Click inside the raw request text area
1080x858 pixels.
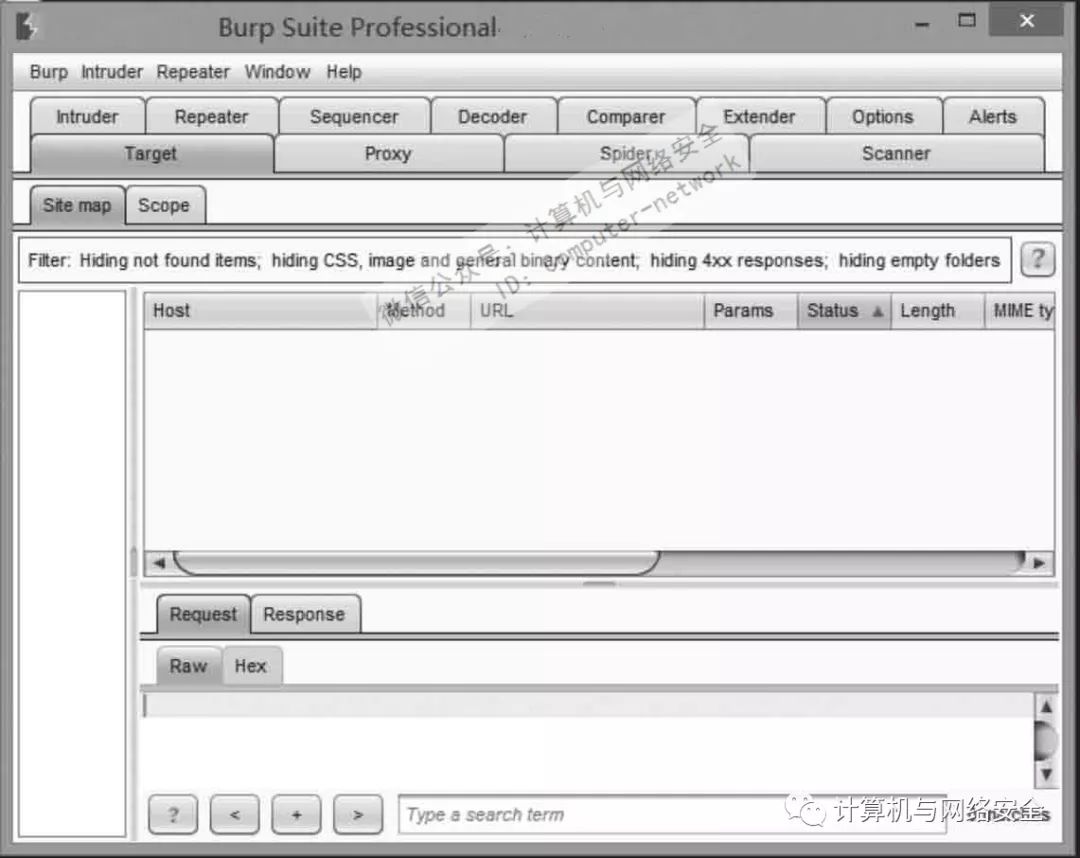[x=587, y=740]
